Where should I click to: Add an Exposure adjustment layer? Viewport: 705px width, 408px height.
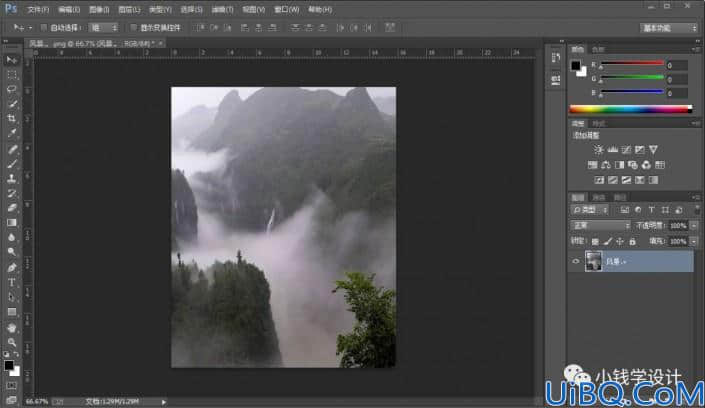click(639, 149)
